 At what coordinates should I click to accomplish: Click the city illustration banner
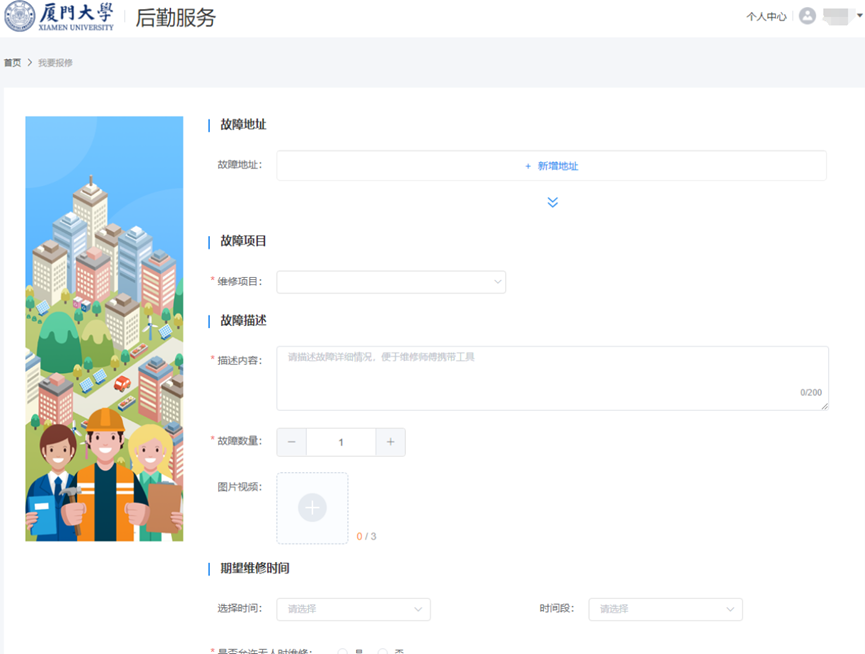(104, 328)
